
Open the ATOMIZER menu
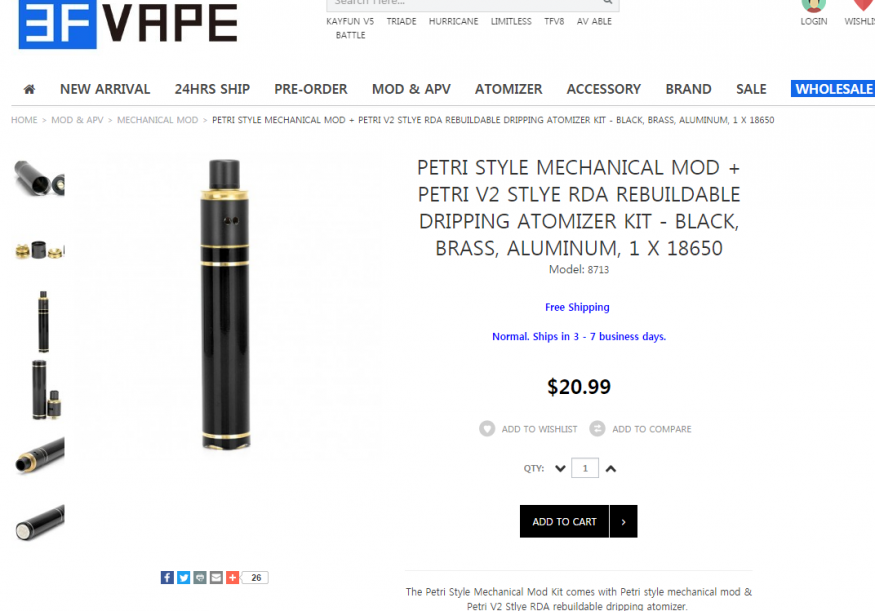pos(508,89)
